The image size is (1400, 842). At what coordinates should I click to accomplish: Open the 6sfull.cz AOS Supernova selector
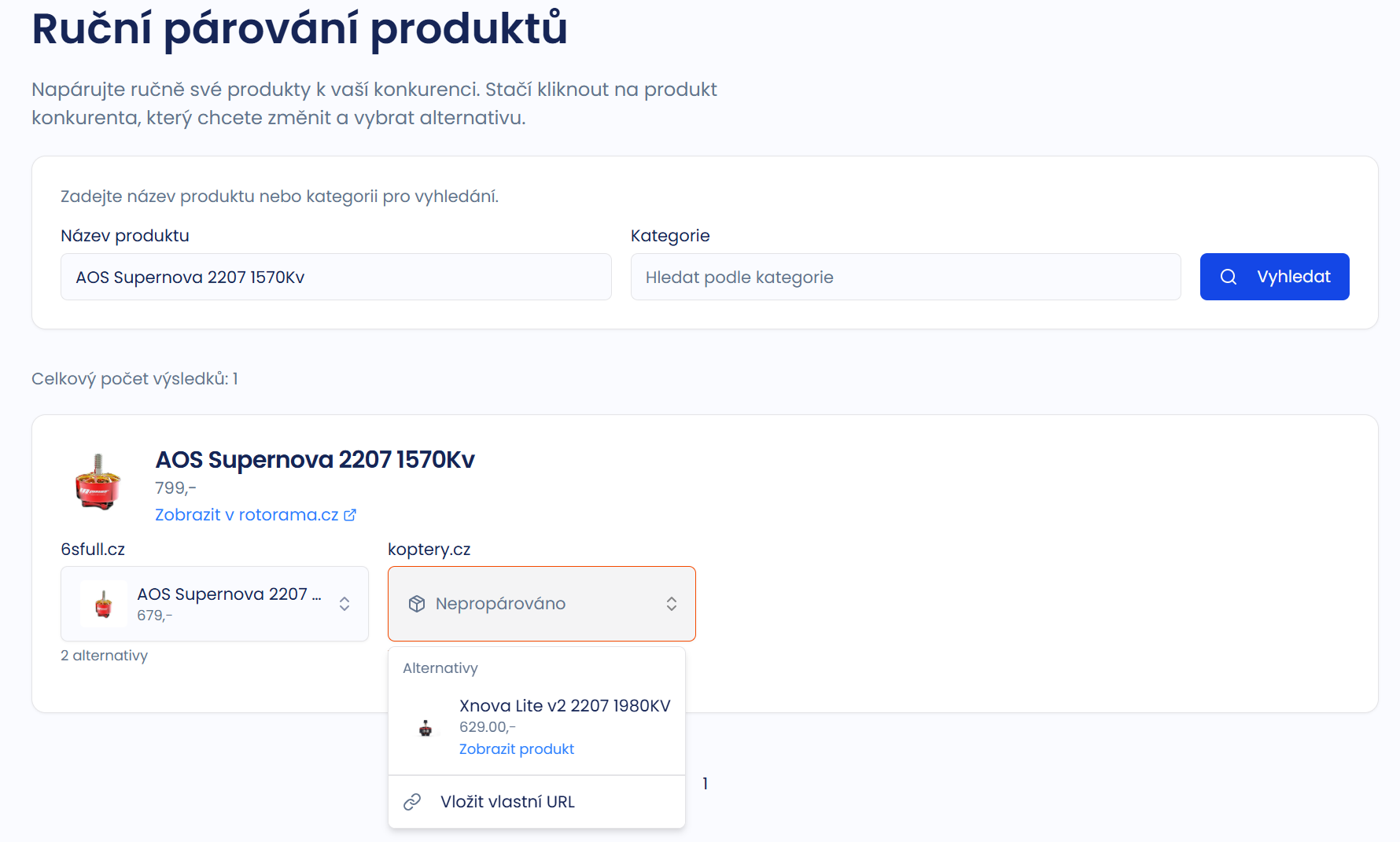click(x=214, y=603)
